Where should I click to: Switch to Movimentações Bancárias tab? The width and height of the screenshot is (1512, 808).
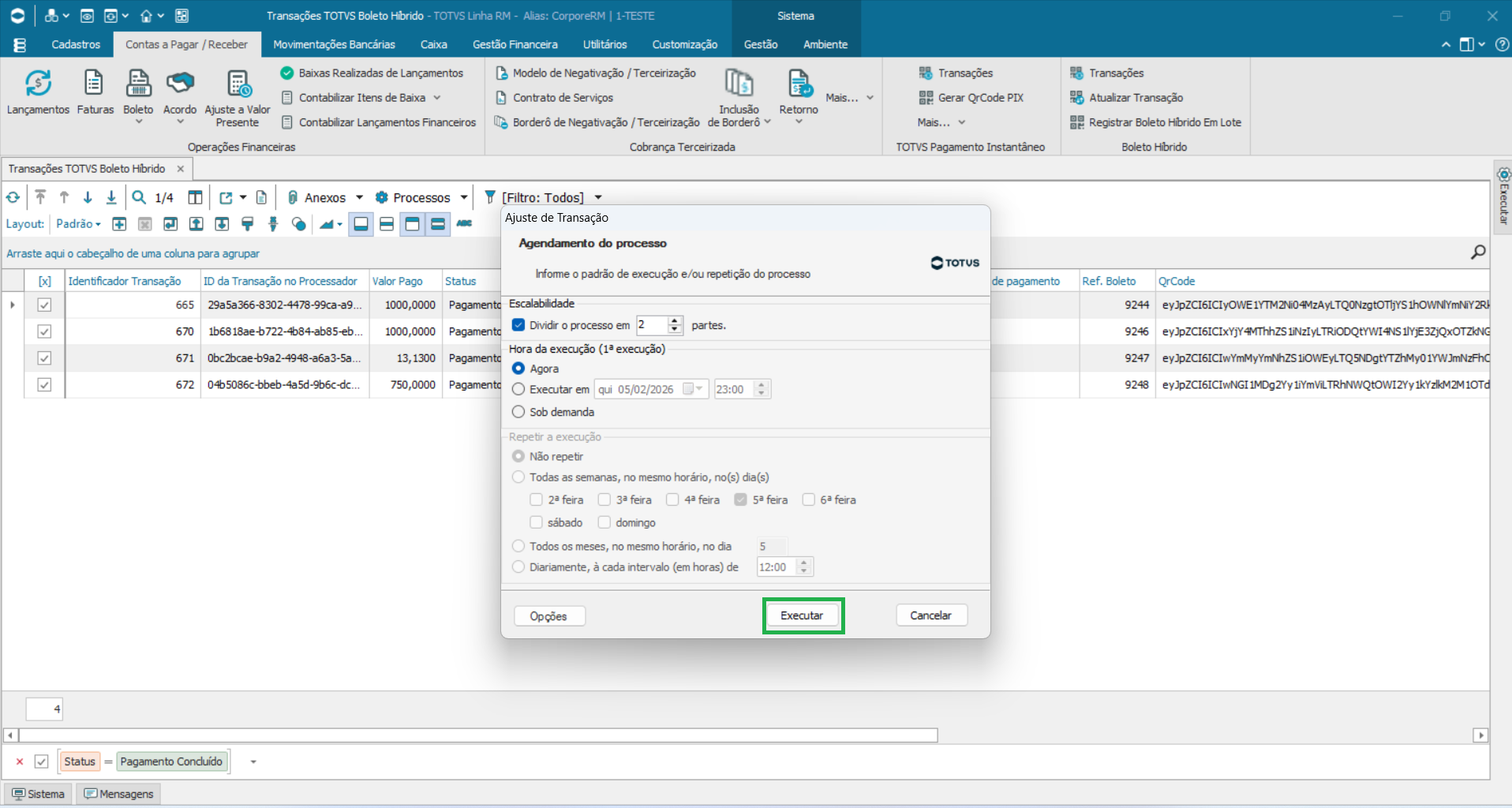coord(334,45)
